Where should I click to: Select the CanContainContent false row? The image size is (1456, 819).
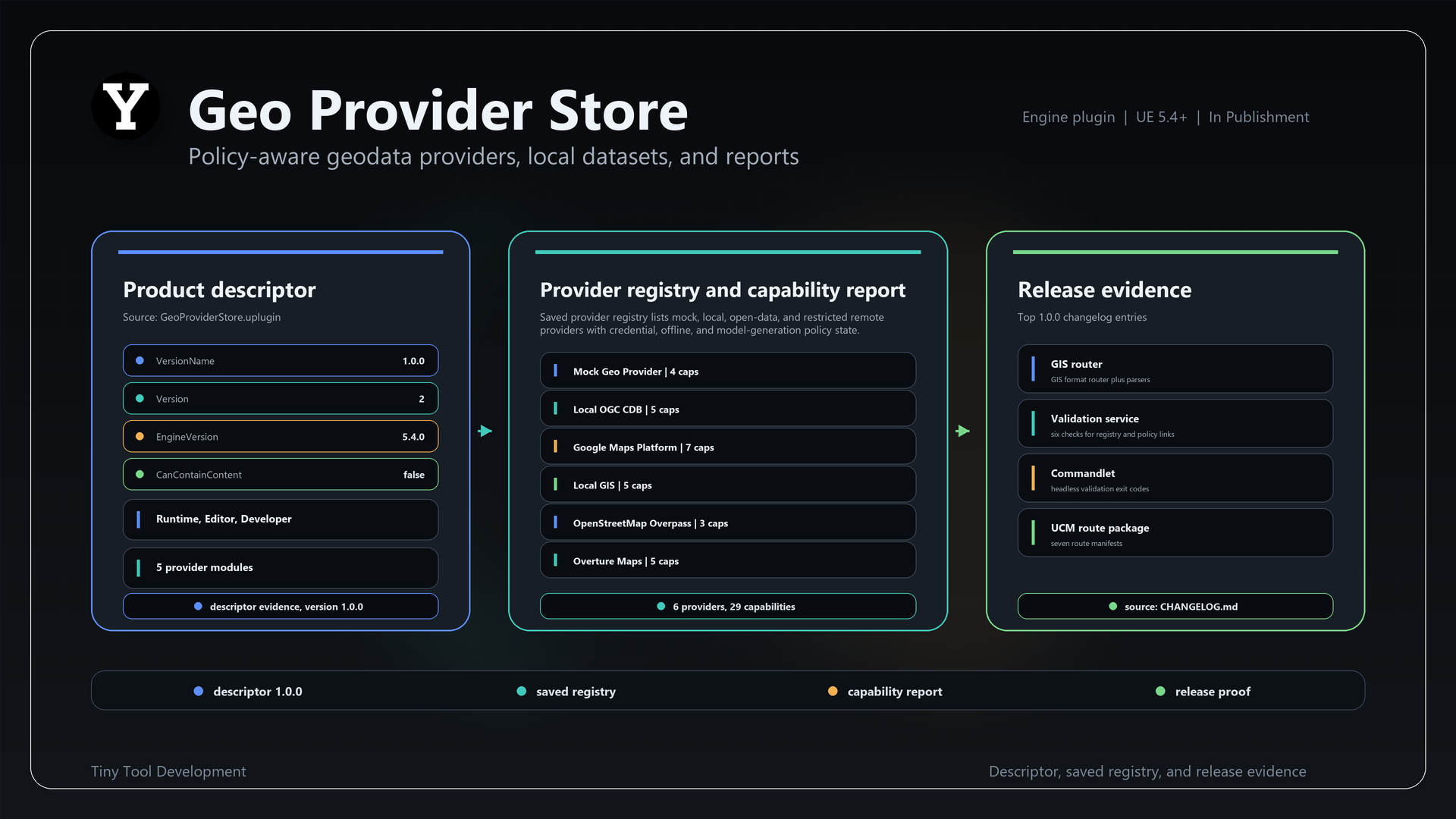coord(281,475)
